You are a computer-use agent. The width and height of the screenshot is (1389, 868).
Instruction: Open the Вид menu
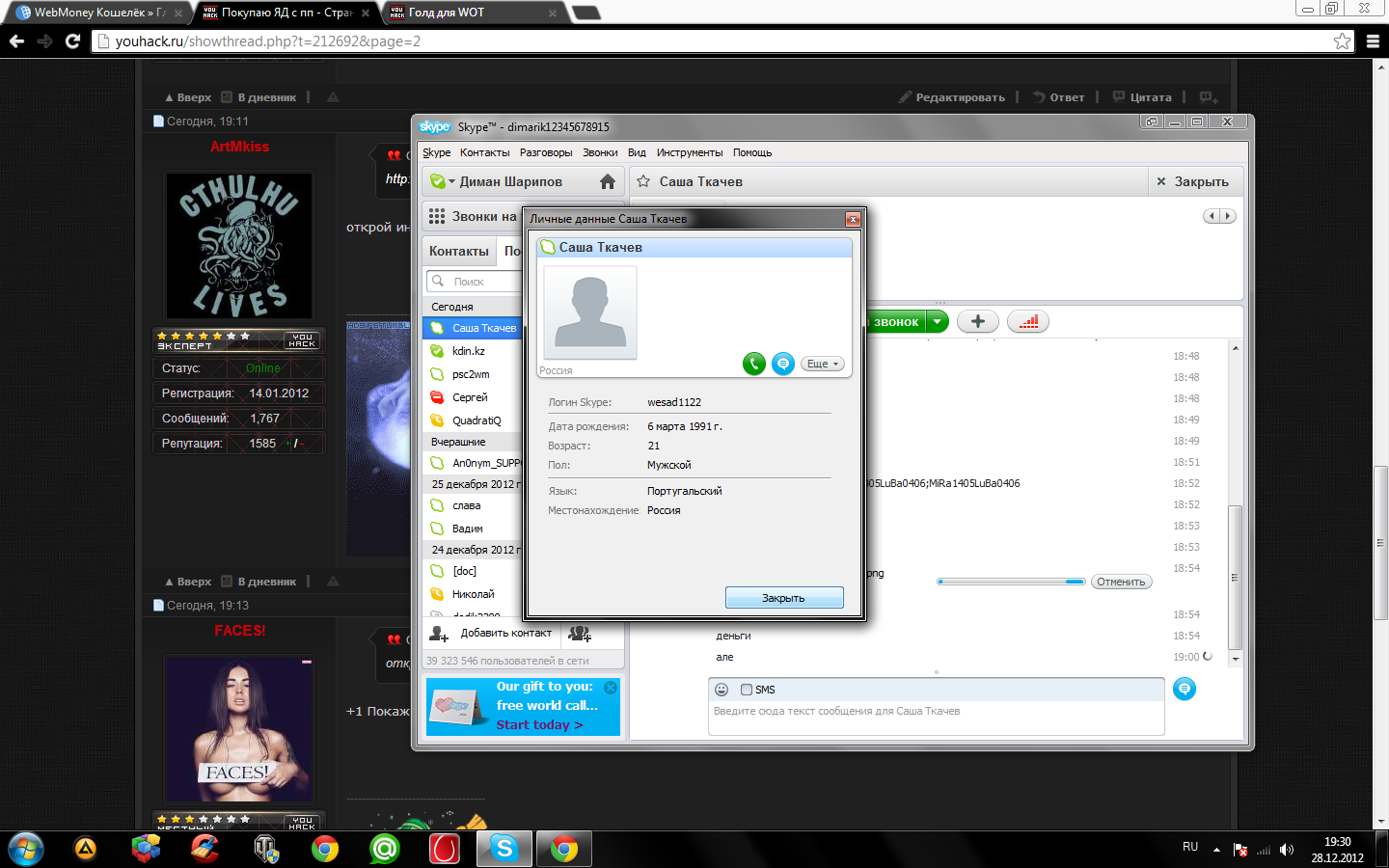pos(637,152)
